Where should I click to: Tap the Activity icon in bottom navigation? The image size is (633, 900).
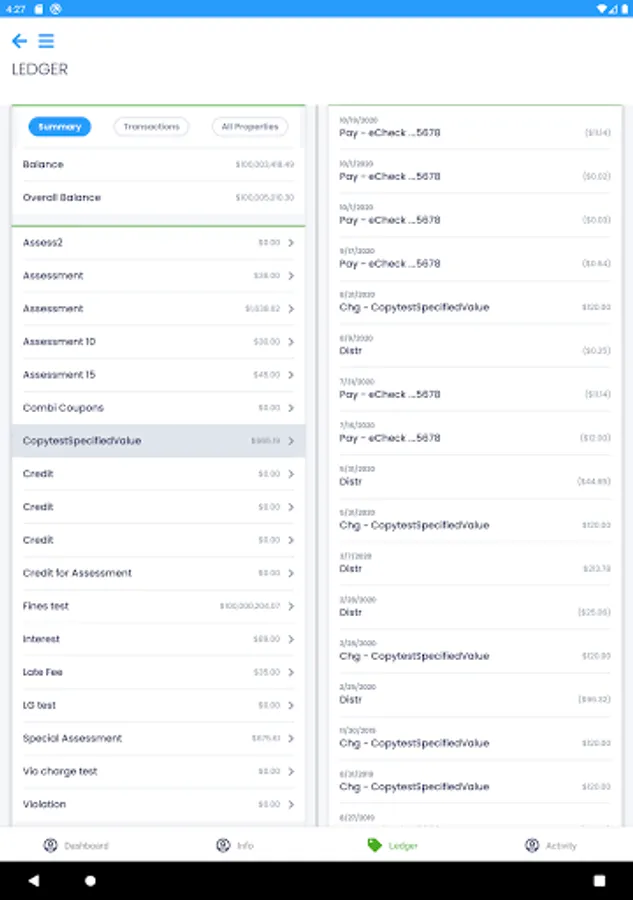(x=532, y=846)
